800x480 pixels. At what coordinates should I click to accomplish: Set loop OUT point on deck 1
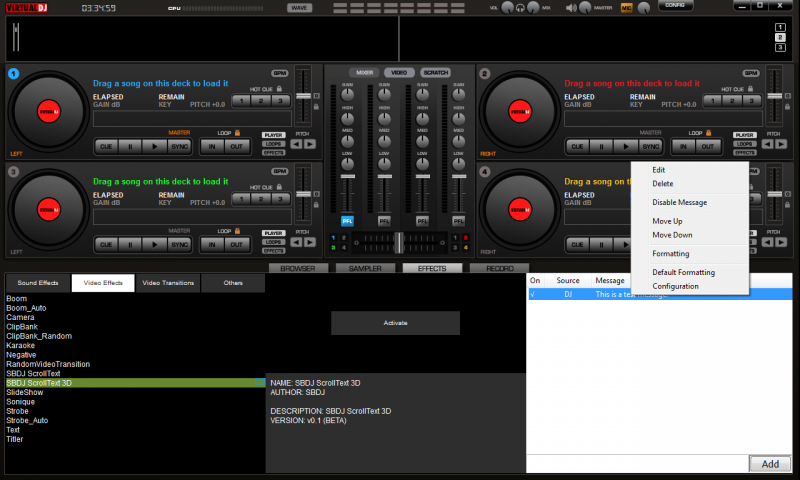(236, 147)
